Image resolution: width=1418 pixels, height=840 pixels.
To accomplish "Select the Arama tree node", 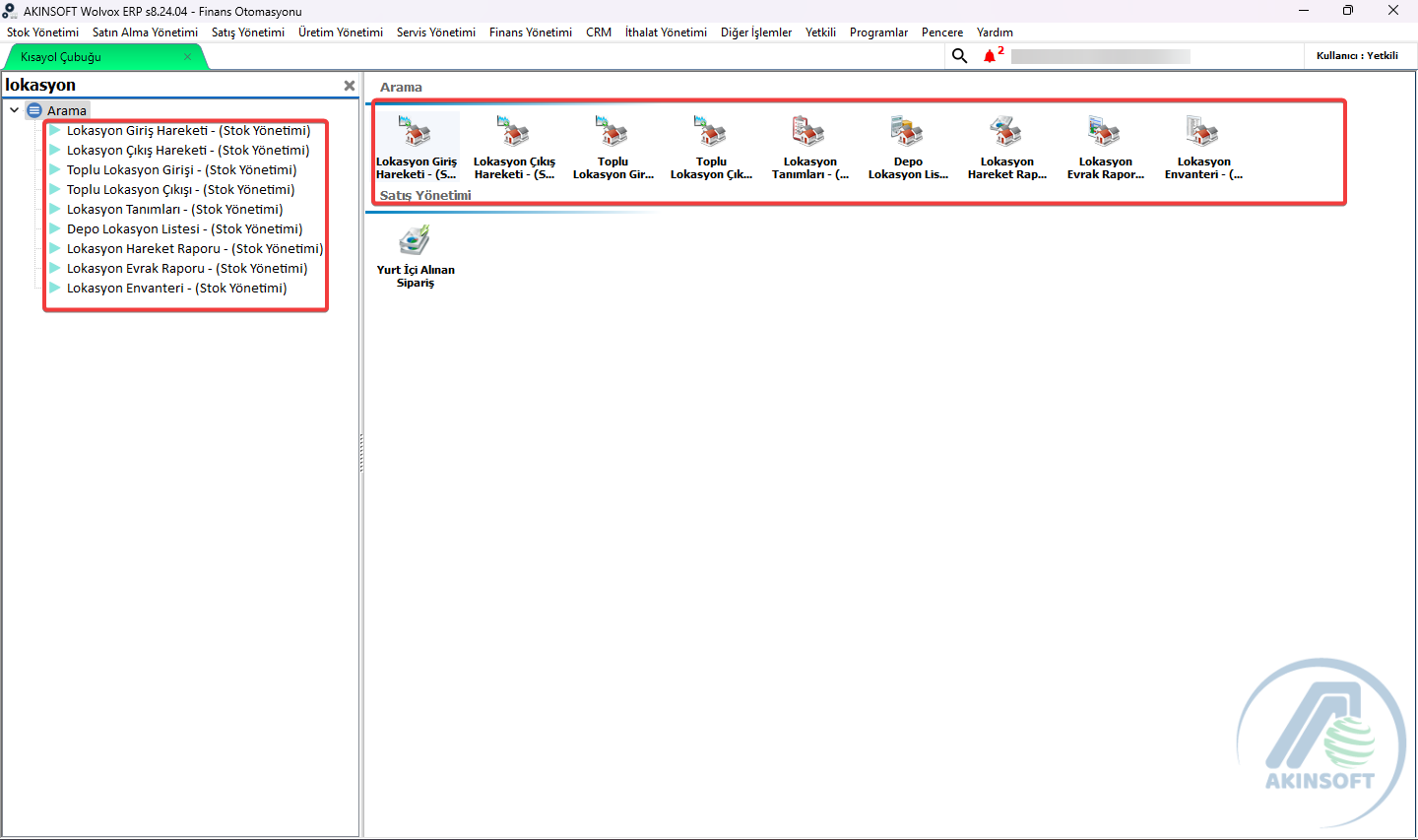I will (67, 110).
